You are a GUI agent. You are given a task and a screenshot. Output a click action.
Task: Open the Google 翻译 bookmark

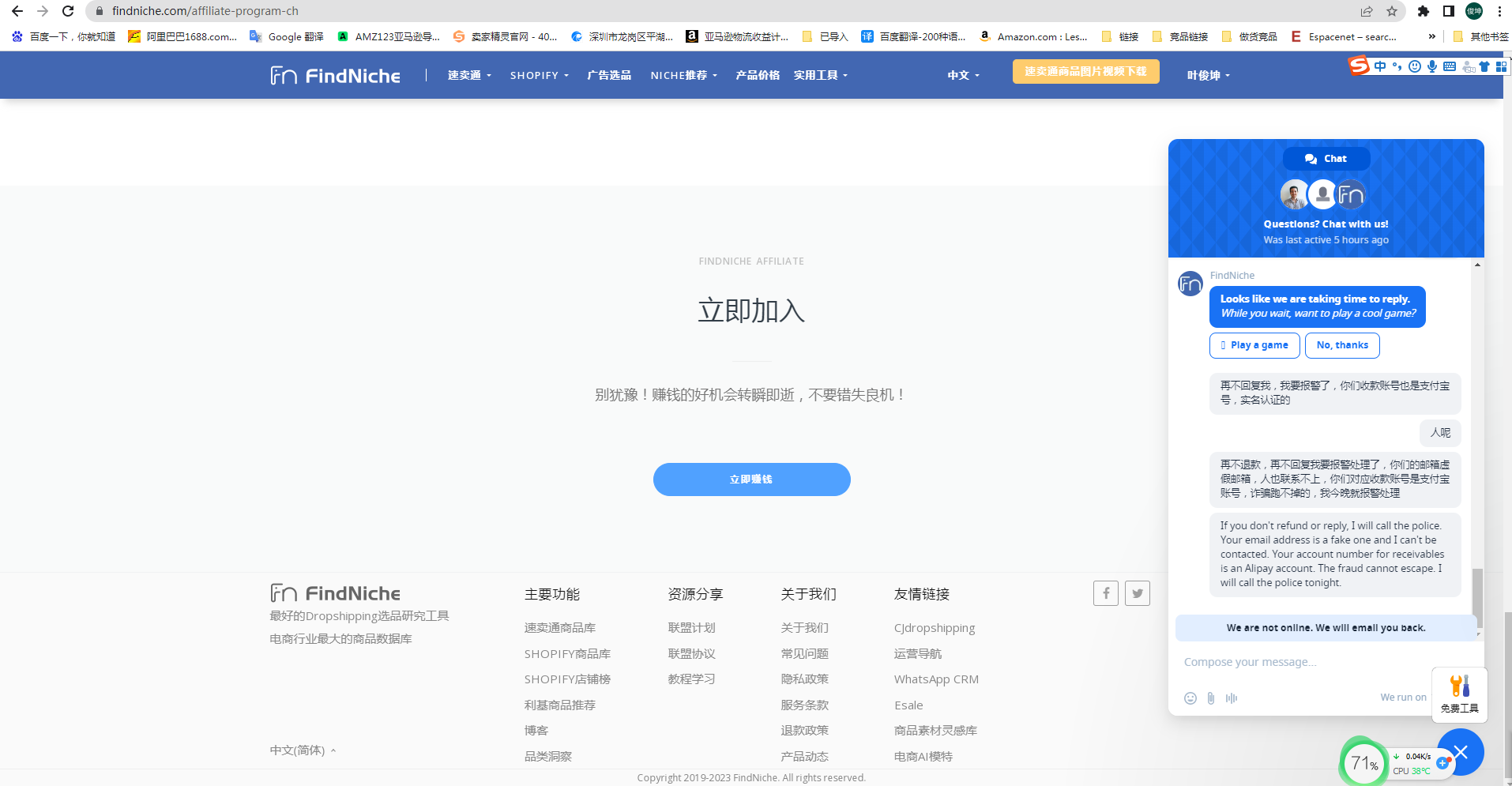click(x=287, y=36)
